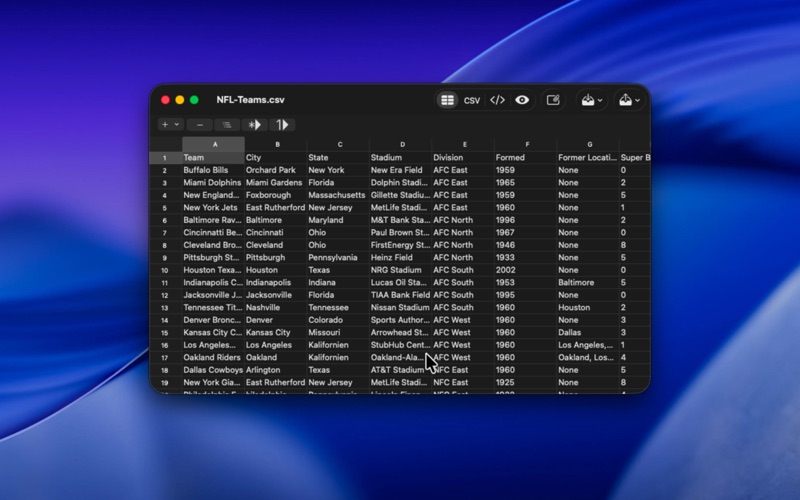Select the 'Pennsylvania' cell in row 9
The width and height of the screenshot is (800, 500).
pyautogui.click(x=339, y=258)
